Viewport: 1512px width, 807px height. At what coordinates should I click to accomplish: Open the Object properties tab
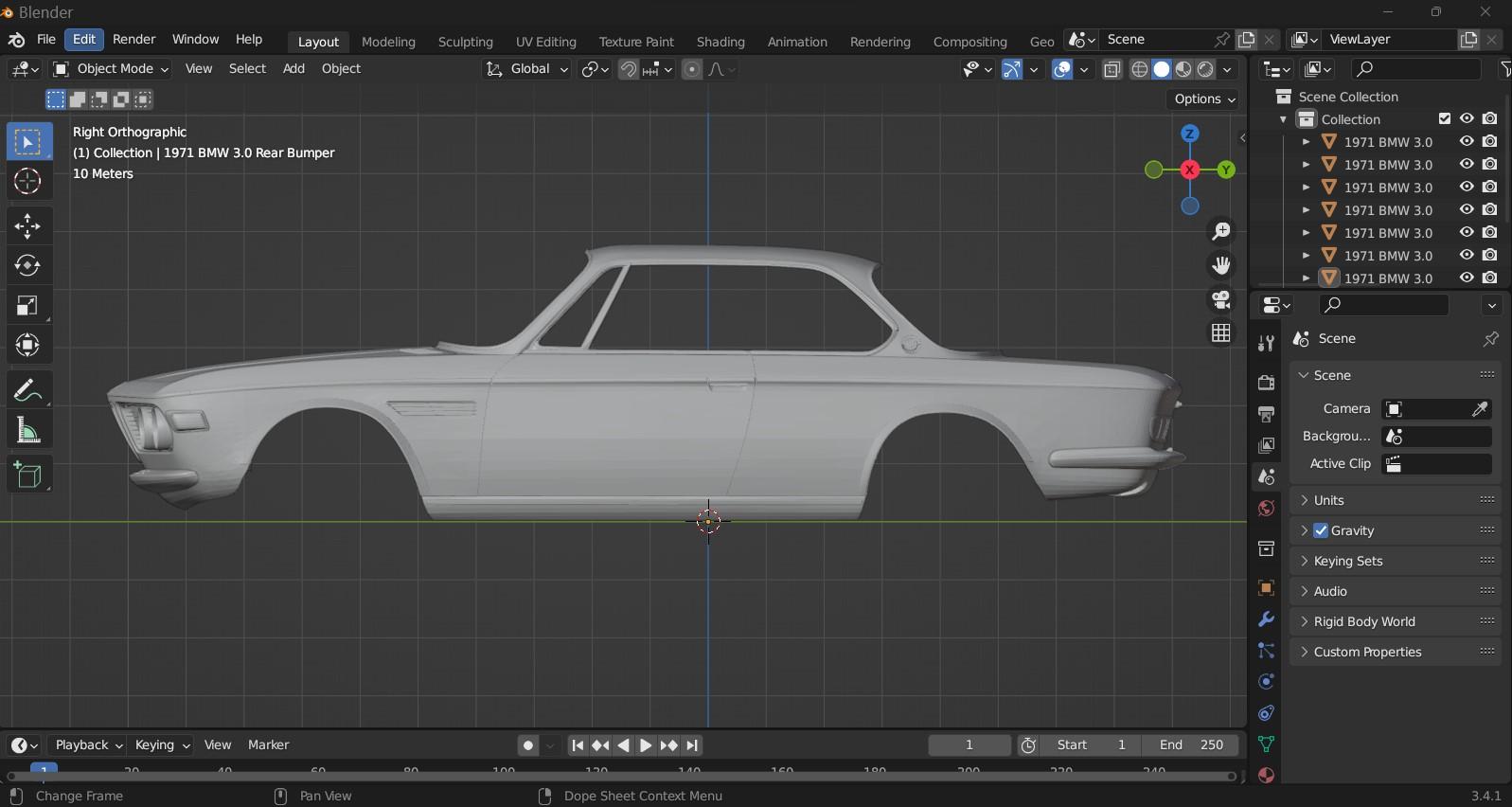point(1266,588)
